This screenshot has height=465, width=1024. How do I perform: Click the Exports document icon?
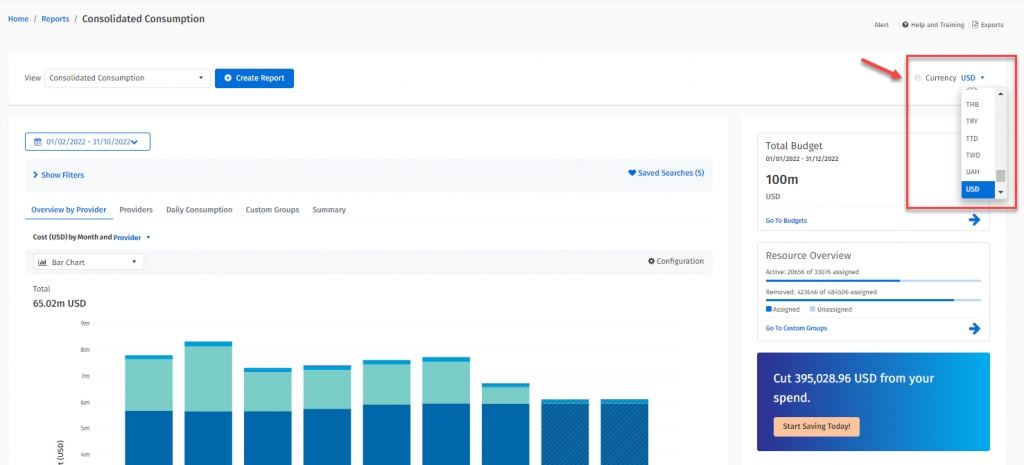(x=975, y=25)
